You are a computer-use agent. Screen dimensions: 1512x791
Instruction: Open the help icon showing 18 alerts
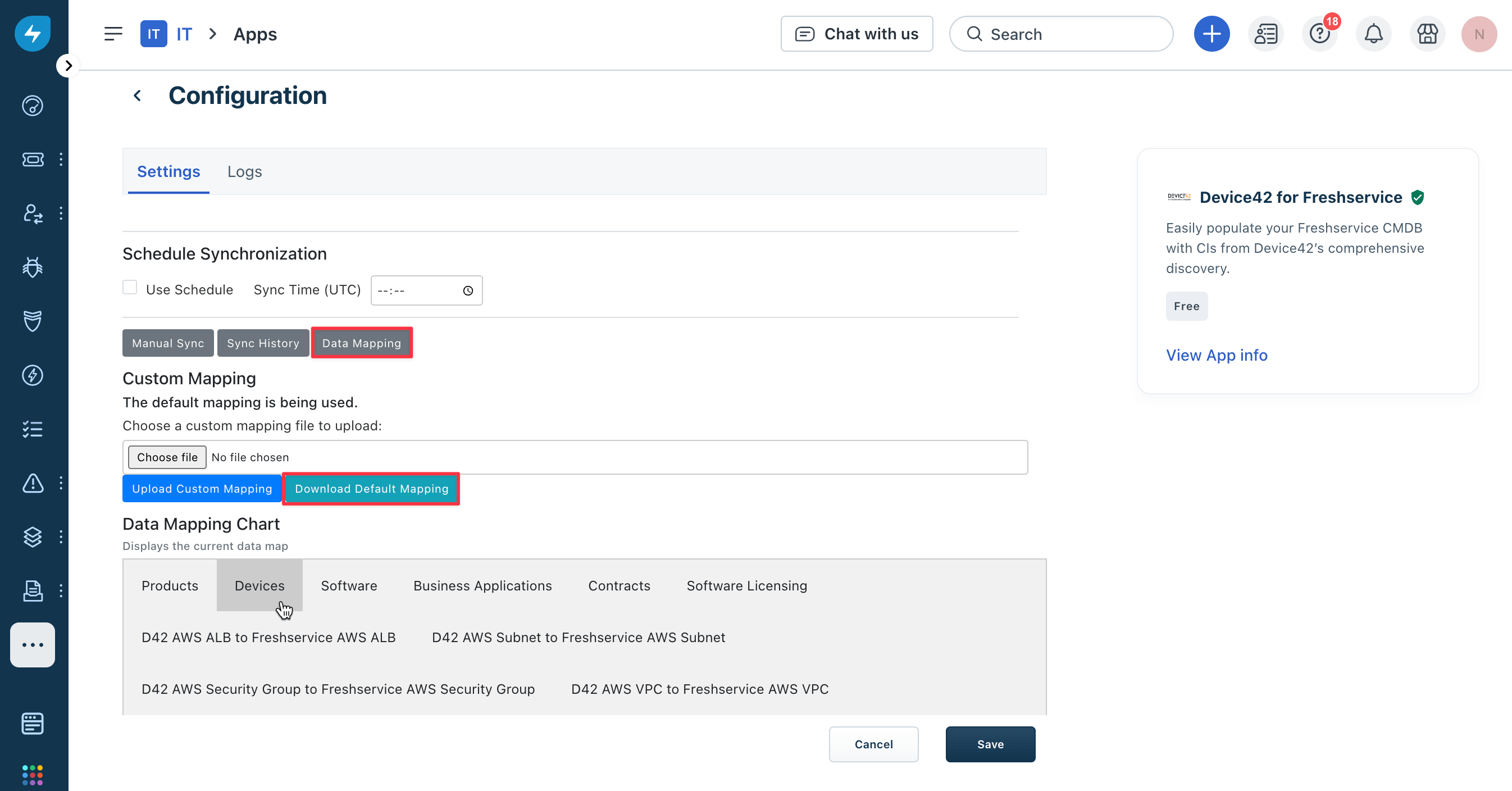pos(1319,34)
